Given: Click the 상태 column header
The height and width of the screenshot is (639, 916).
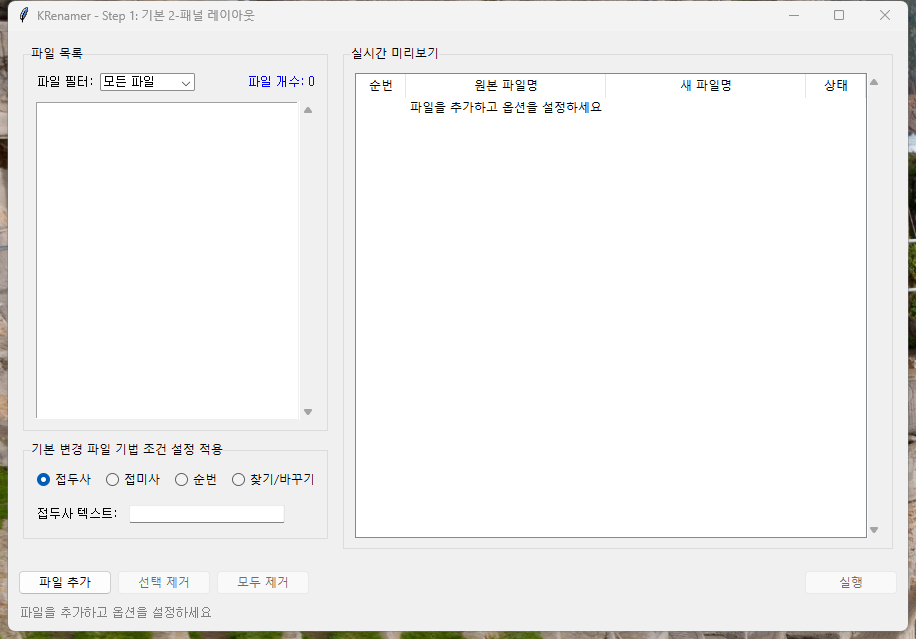Looking at the screenshot, I should (x=836, y=86).
